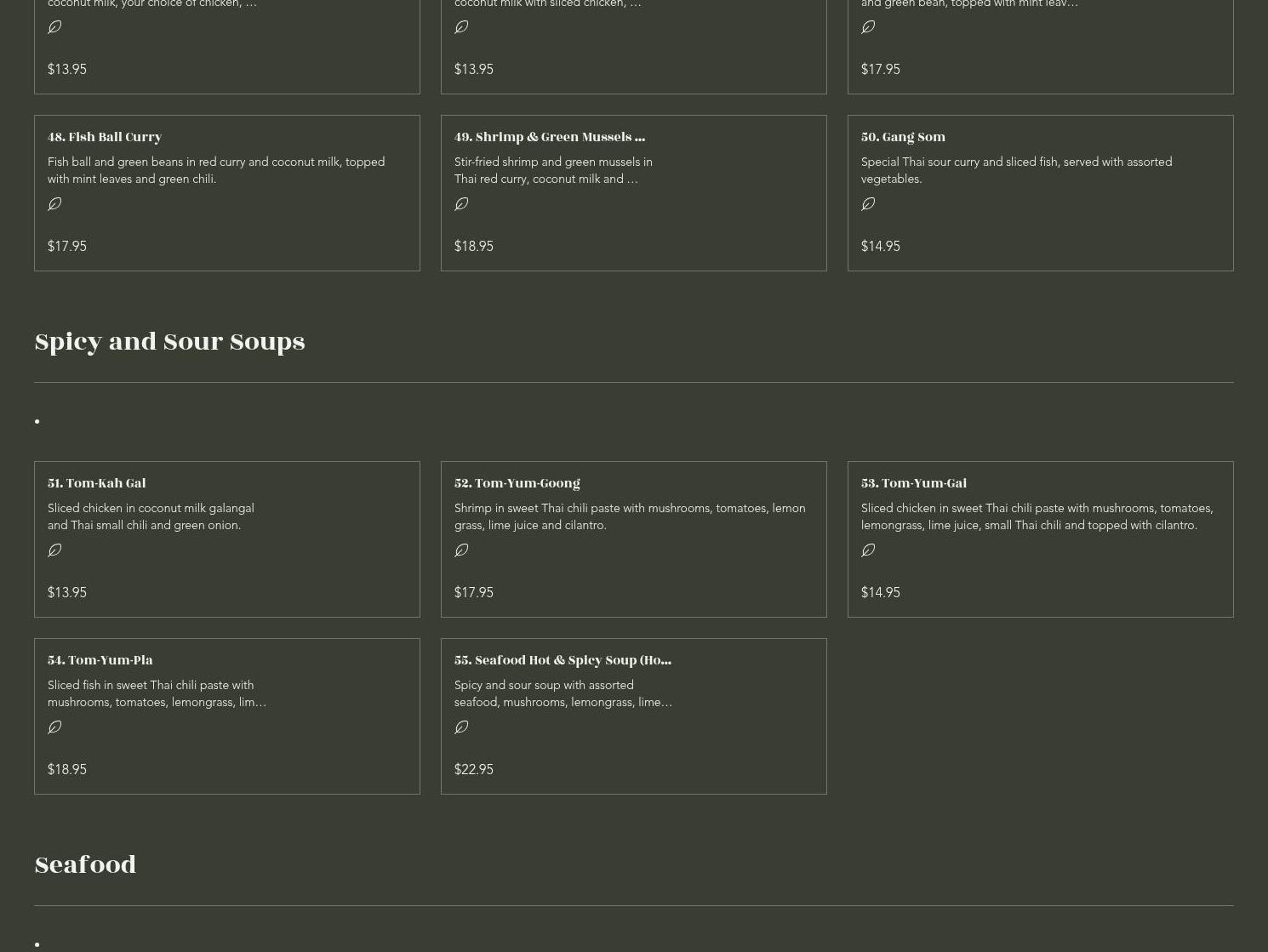Select the 53. Tom-Yum-Gai item title
This screenshot has height=952, width=1268.
tap(914, 483)
